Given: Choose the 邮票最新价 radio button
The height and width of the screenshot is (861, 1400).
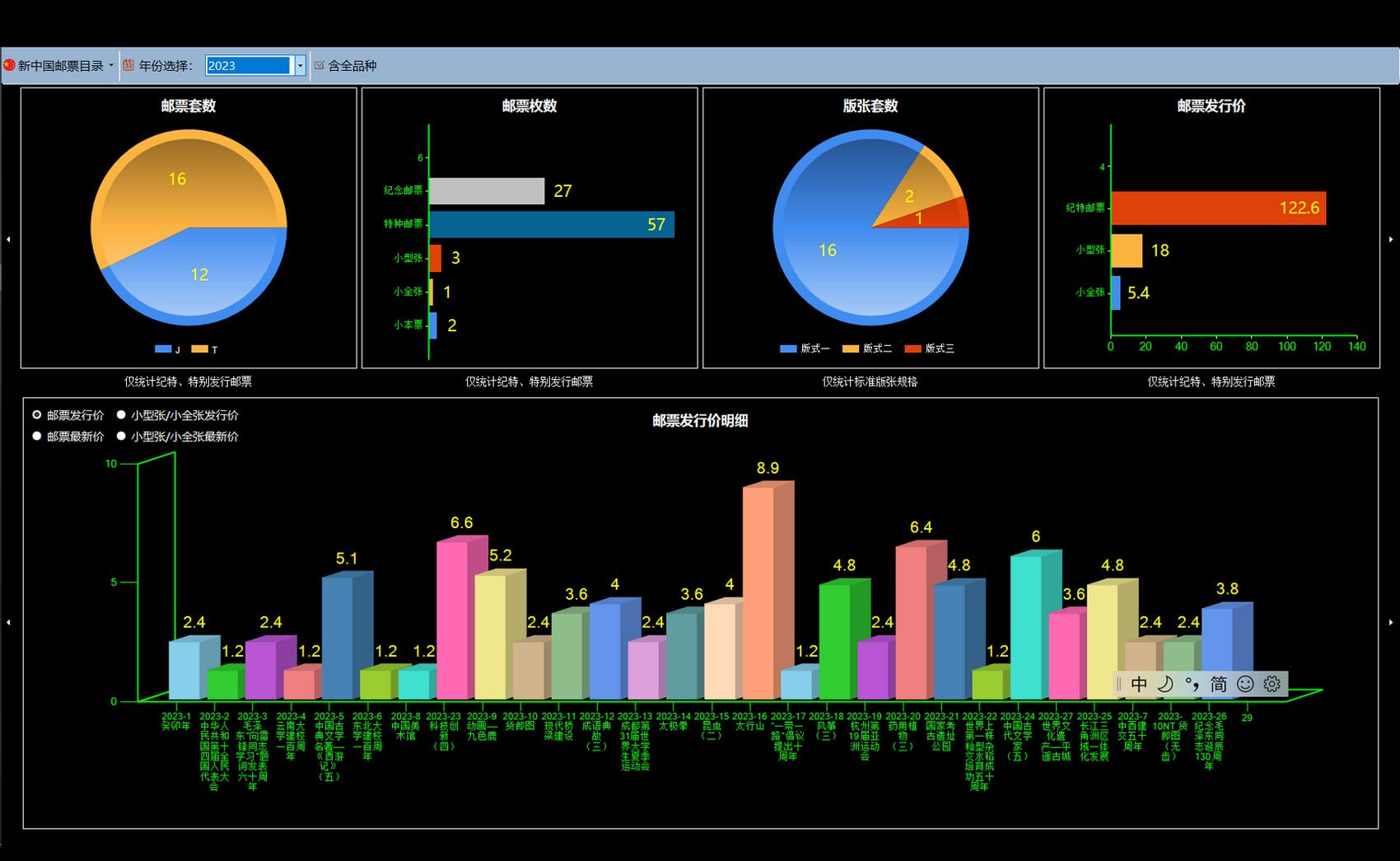Looking at the screenshot, I should (37, 437).
